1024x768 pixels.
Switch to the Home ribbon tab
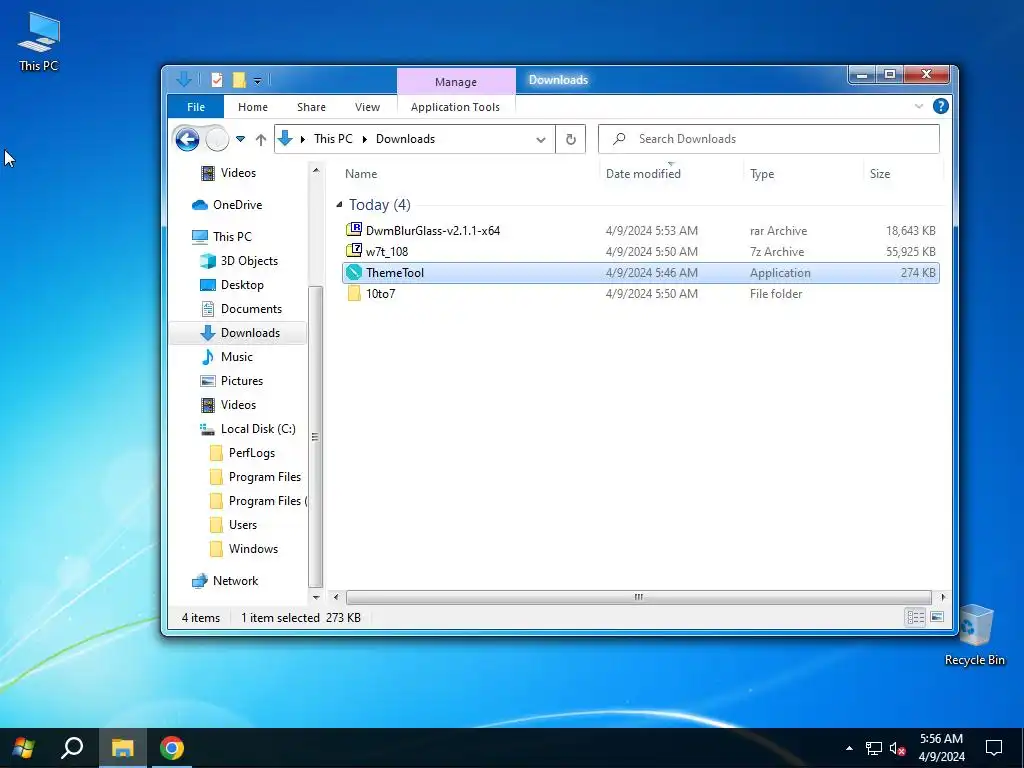(x=253, y=107)
